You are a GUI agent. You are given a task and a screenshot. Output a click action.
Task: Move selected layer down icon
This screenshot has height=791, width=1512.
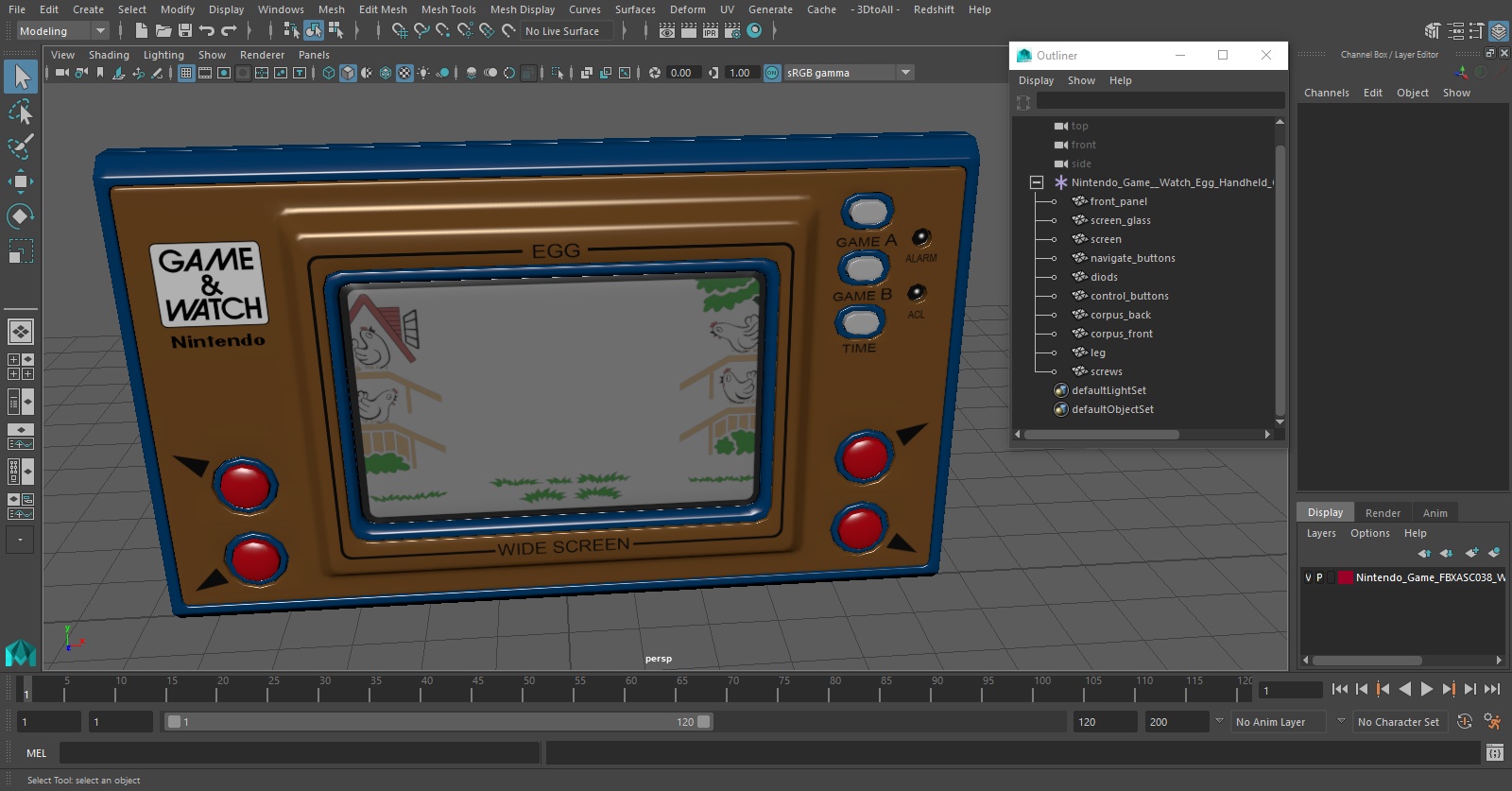(x=1447, y=553)
